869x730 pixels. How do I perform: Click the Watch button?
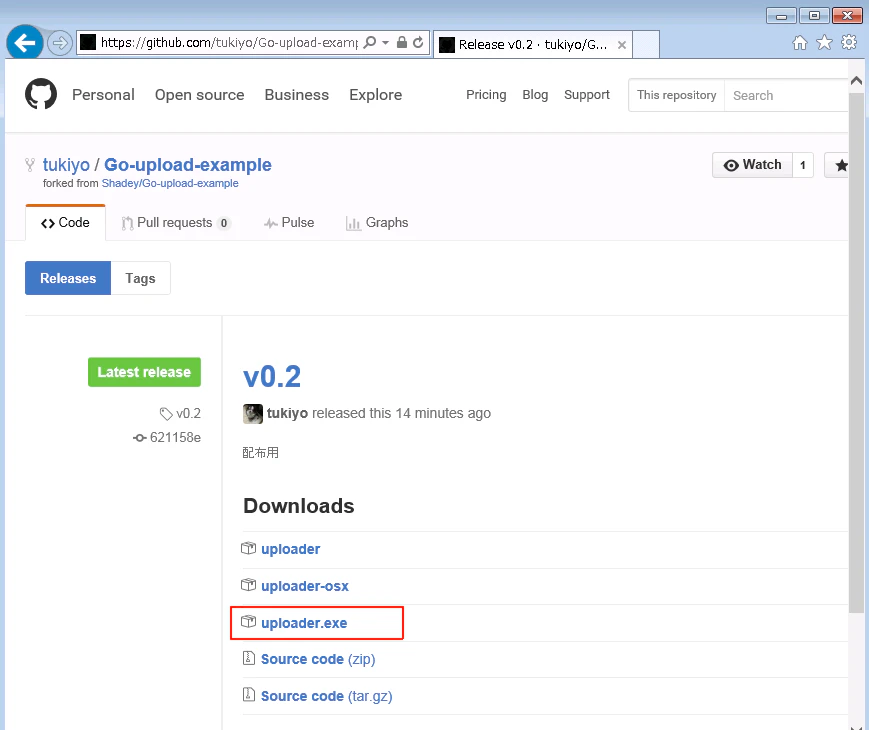(752, 165)
